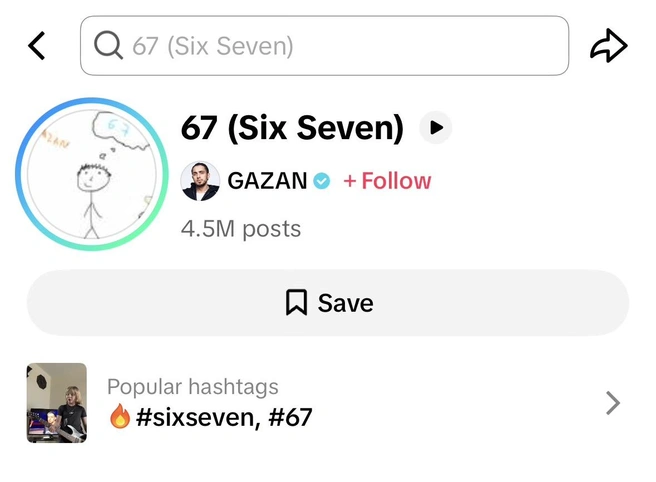
Task: Open the GAZAN artist name link
Action: click(x=267, y=181)
